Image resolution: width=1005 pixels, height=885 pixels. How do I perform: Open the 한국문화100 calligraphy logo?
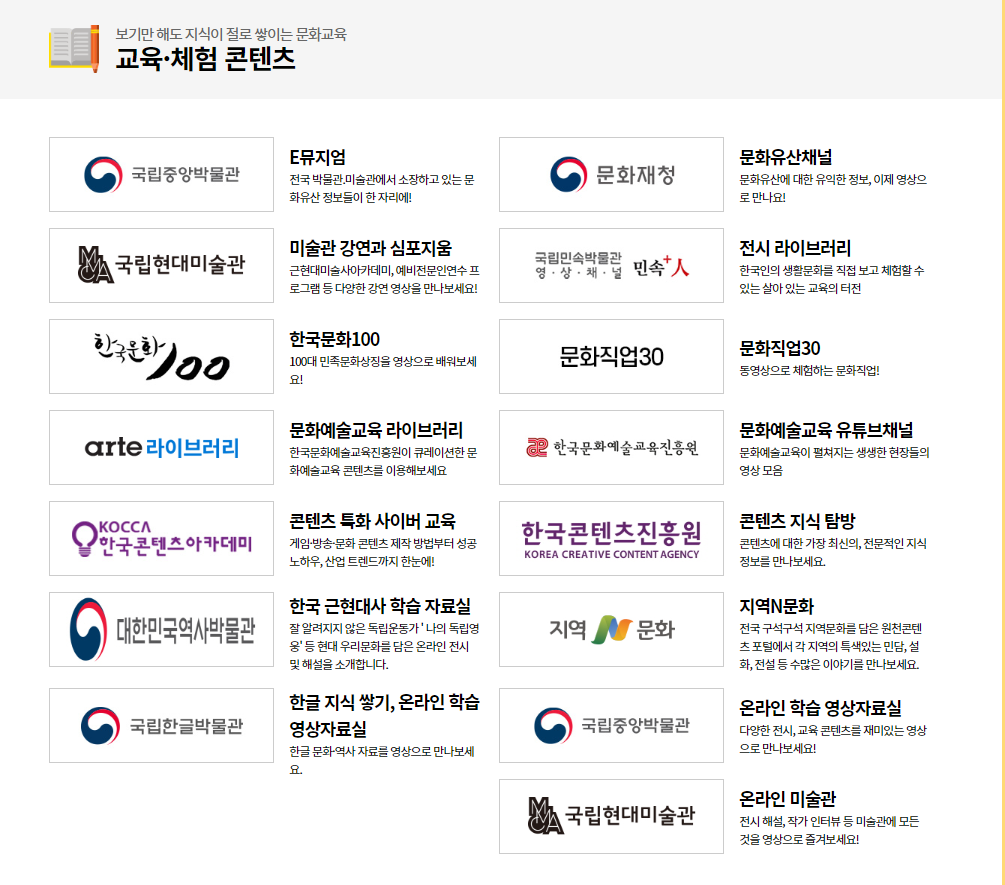pyautogui.click(x=162, y=356)
